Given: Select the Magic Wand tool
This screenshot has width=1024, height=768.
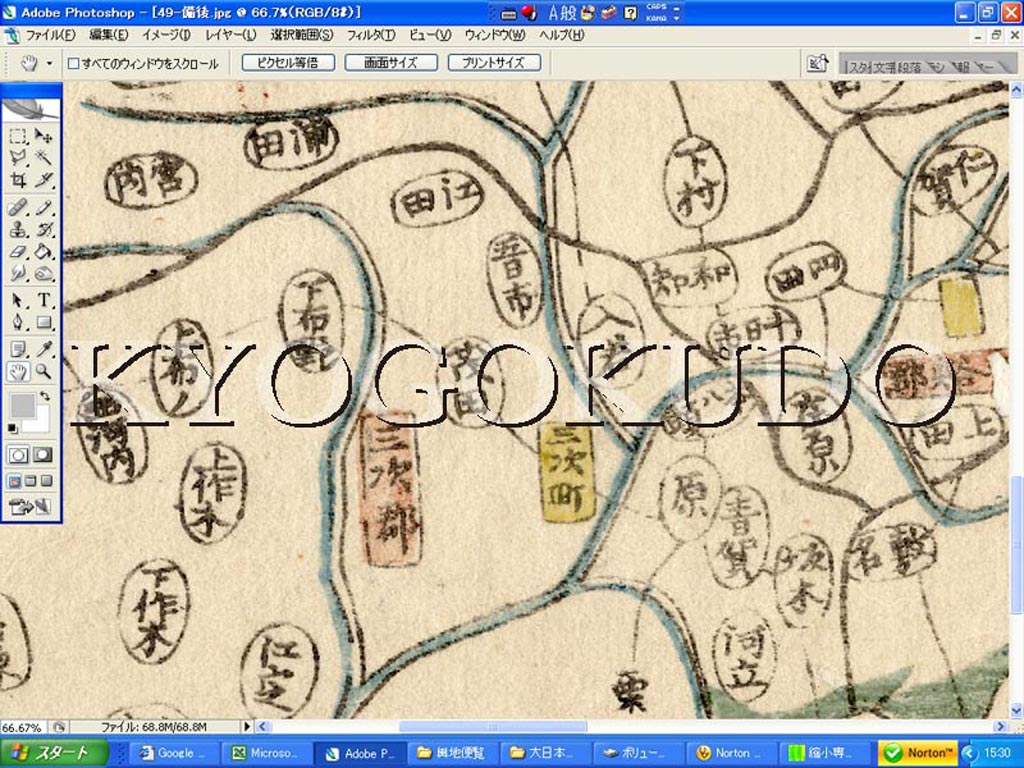Looking at the screenshot, I should click(x=44, y=157).
